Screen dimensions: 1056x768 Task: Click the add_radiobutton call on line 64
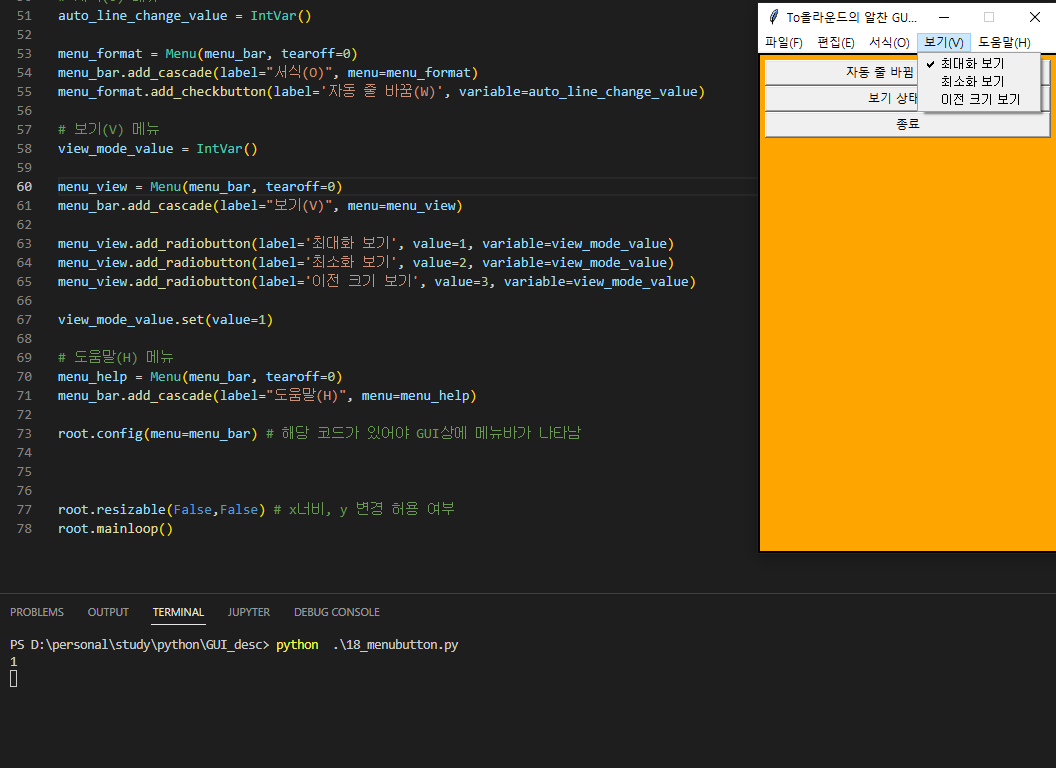pos(366,263)
